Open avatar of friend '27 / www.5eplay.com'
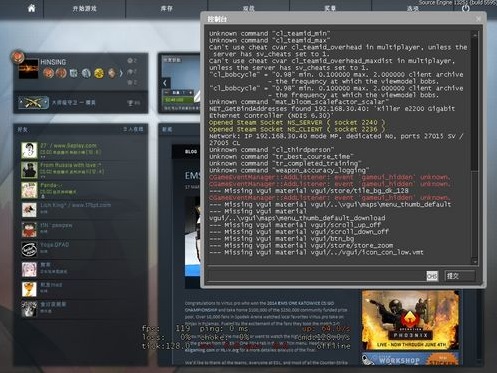Screen dimensions: 497x373 tap(29, 150)
